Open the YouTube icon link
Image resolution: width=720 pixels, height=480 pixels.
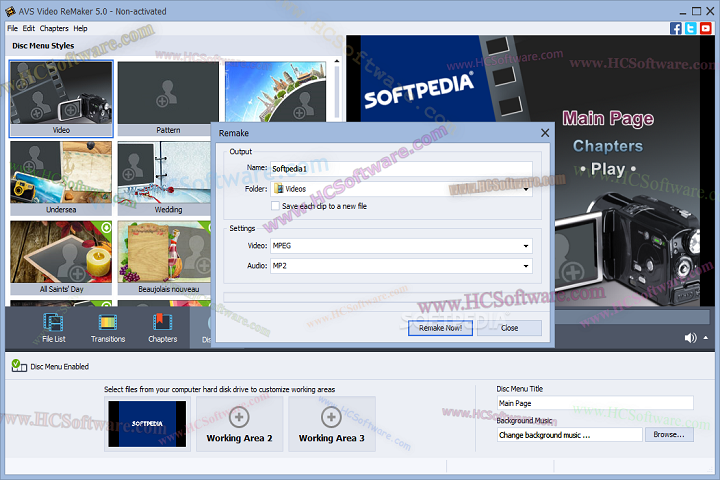tap(706, 28)
